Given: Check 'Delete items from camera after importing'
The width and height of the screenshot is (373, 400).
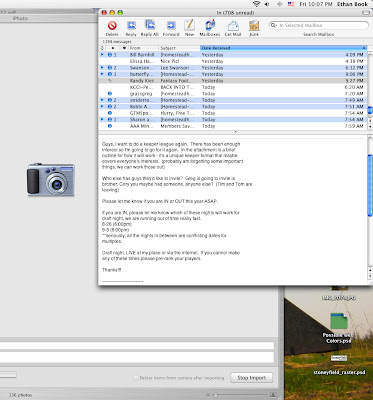Looking at the screenshot, I should (136, 378).
